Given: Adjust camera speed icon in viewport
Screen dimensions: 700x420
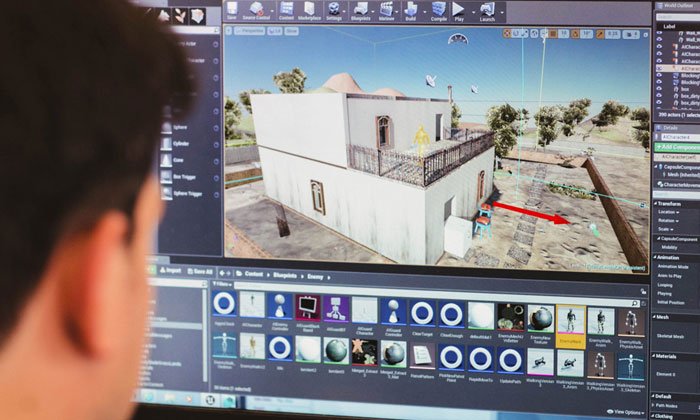Looking at the screenshot, I should (631, 34).
